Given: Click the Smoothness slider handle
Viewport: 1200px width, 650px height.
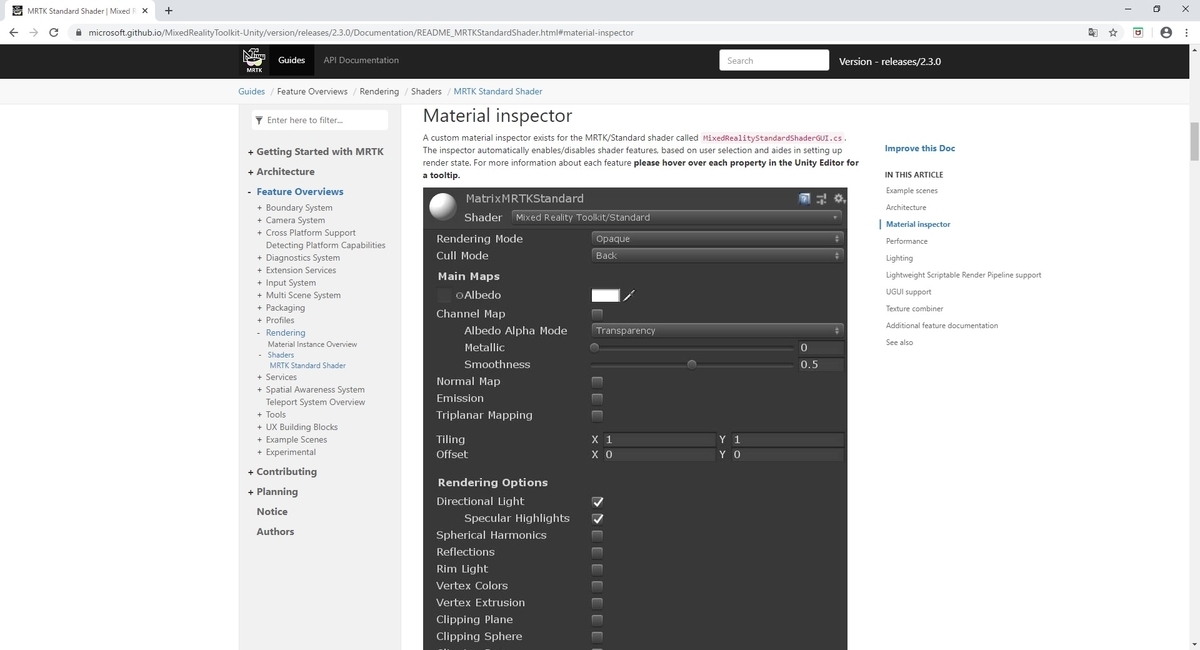Looking at the screenshot, I should [691, 365].
